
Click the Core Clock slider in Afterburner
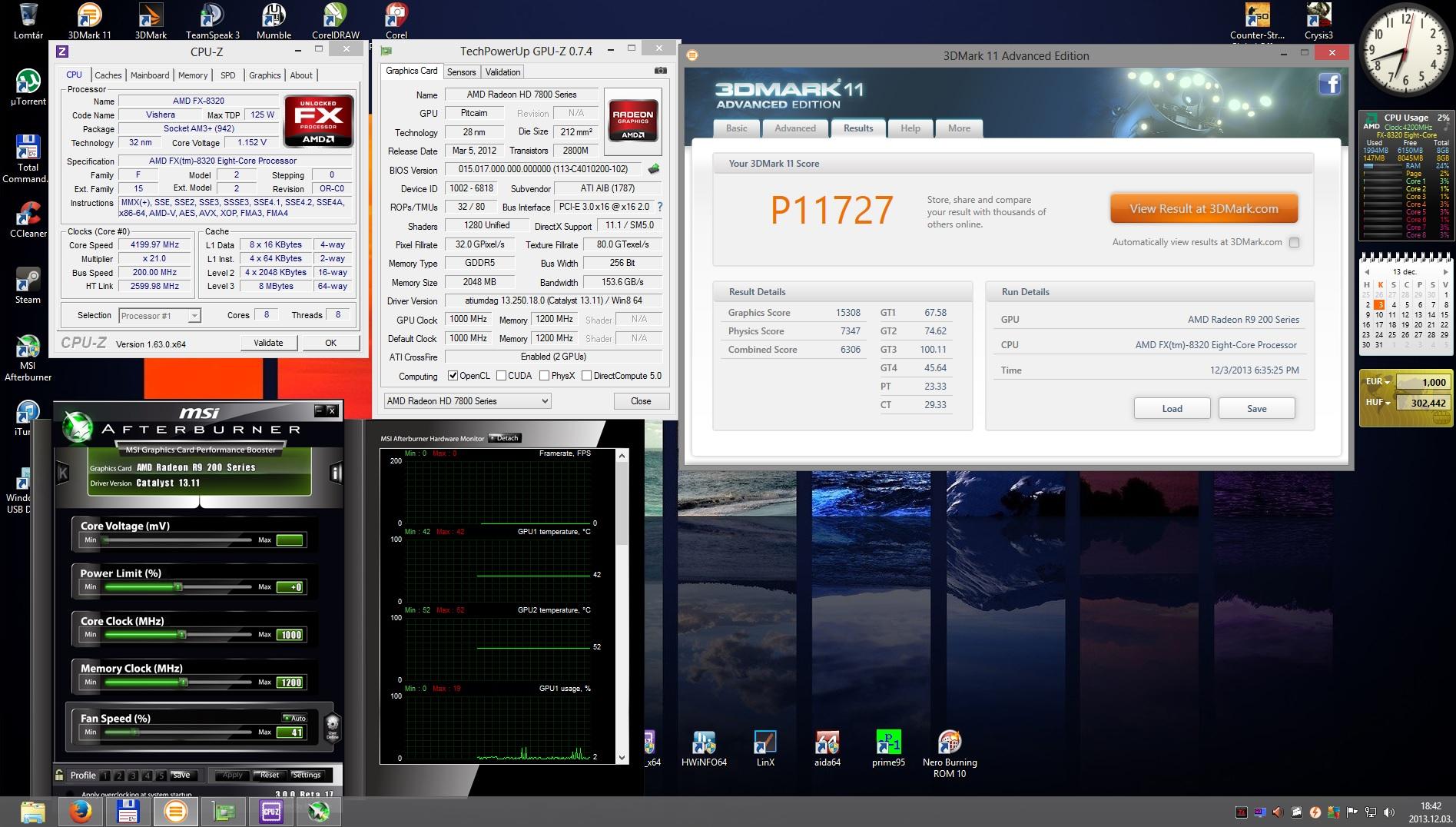(x=178, y=635)
